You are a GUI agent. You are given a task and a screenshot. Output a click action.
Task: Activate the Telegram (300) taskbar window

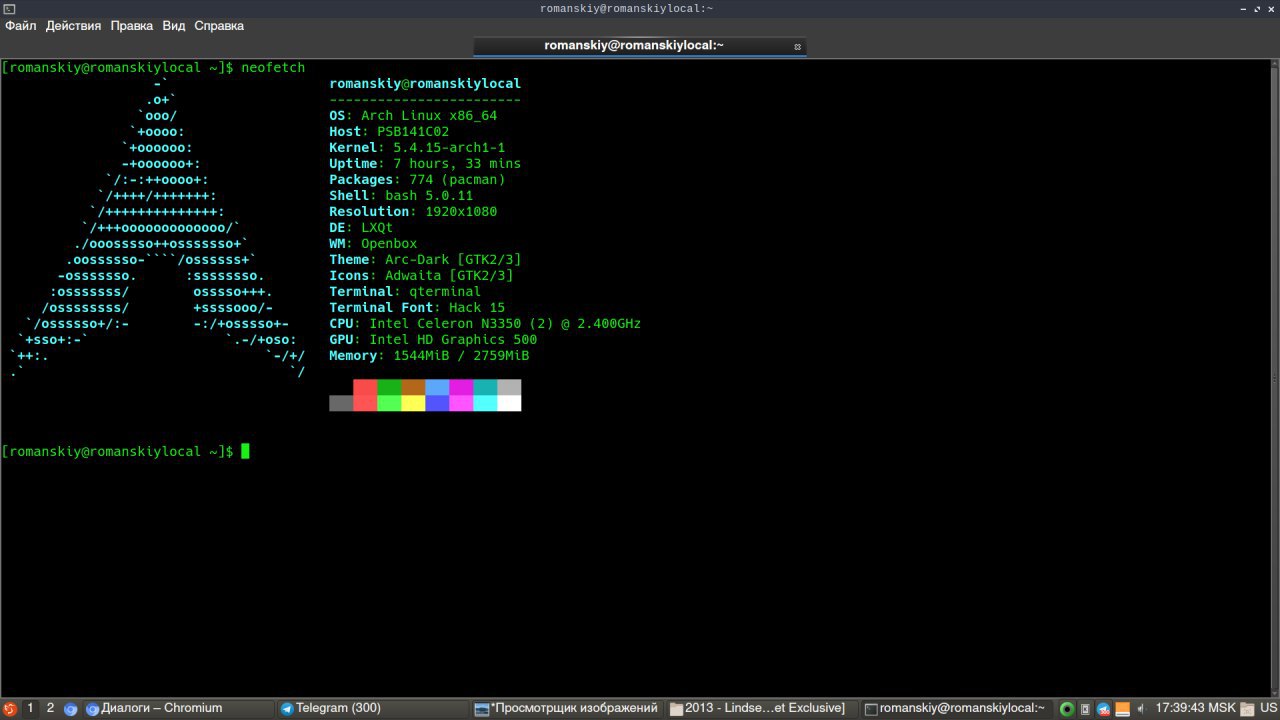click(x=373, y=708)
